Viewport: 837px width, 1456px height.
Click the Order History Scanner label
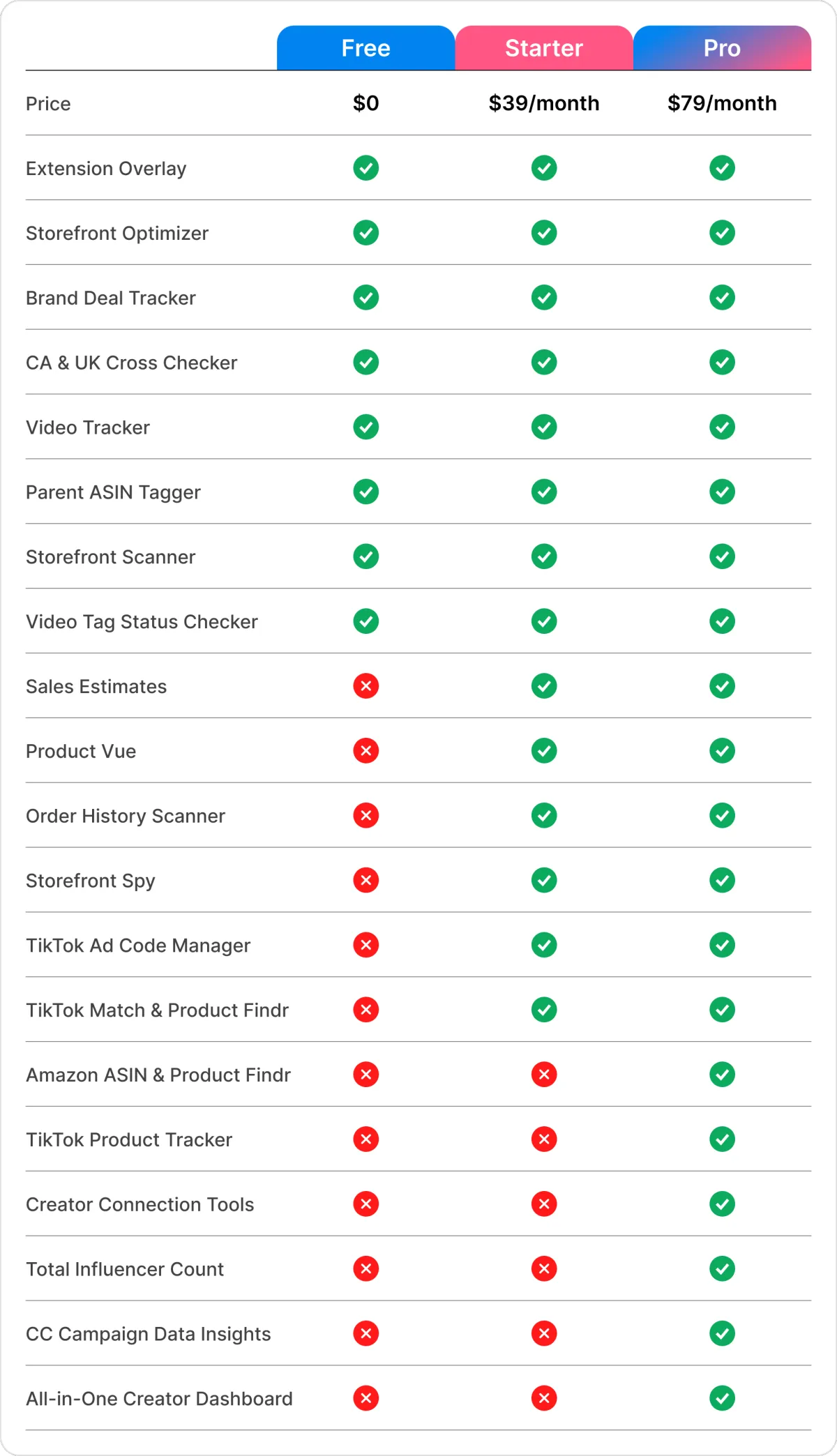[126, 816]
